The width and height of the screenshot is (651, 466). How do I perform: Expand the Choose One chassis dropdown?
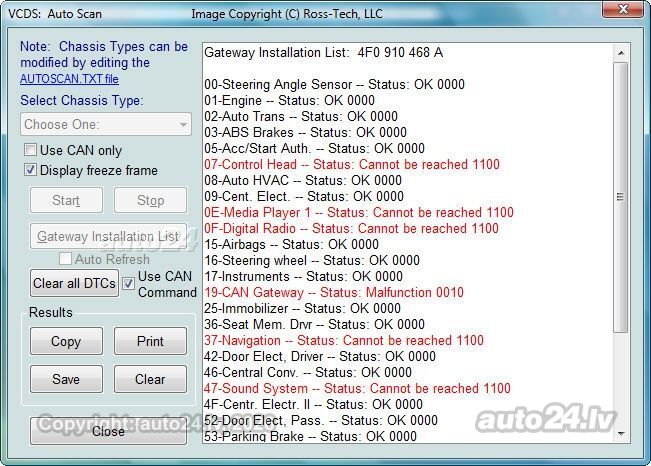(x=106, y=124)
